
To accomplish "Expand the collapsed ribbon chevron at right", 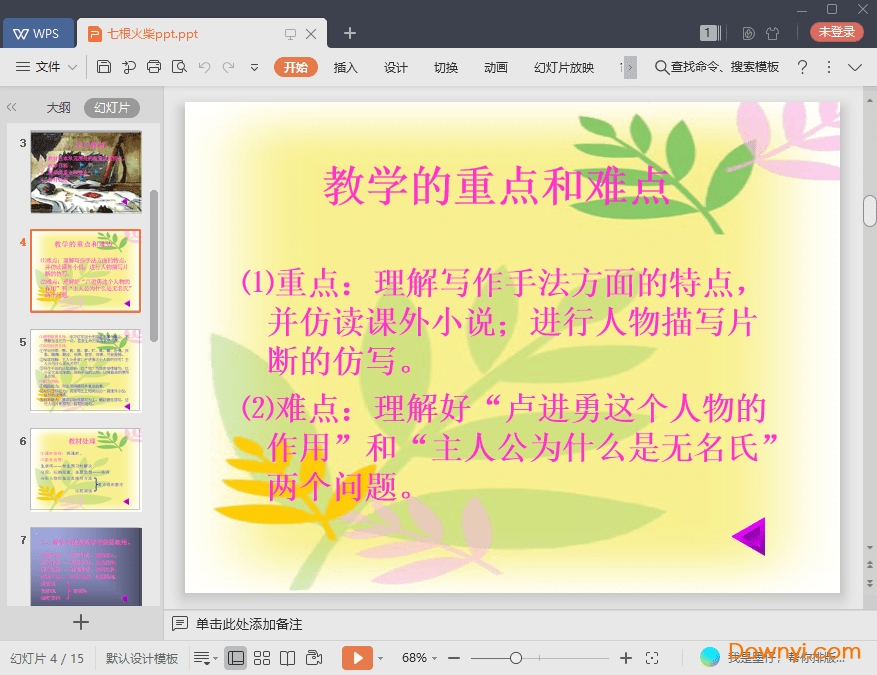I will pyautogui.click(x=855, y=67).
